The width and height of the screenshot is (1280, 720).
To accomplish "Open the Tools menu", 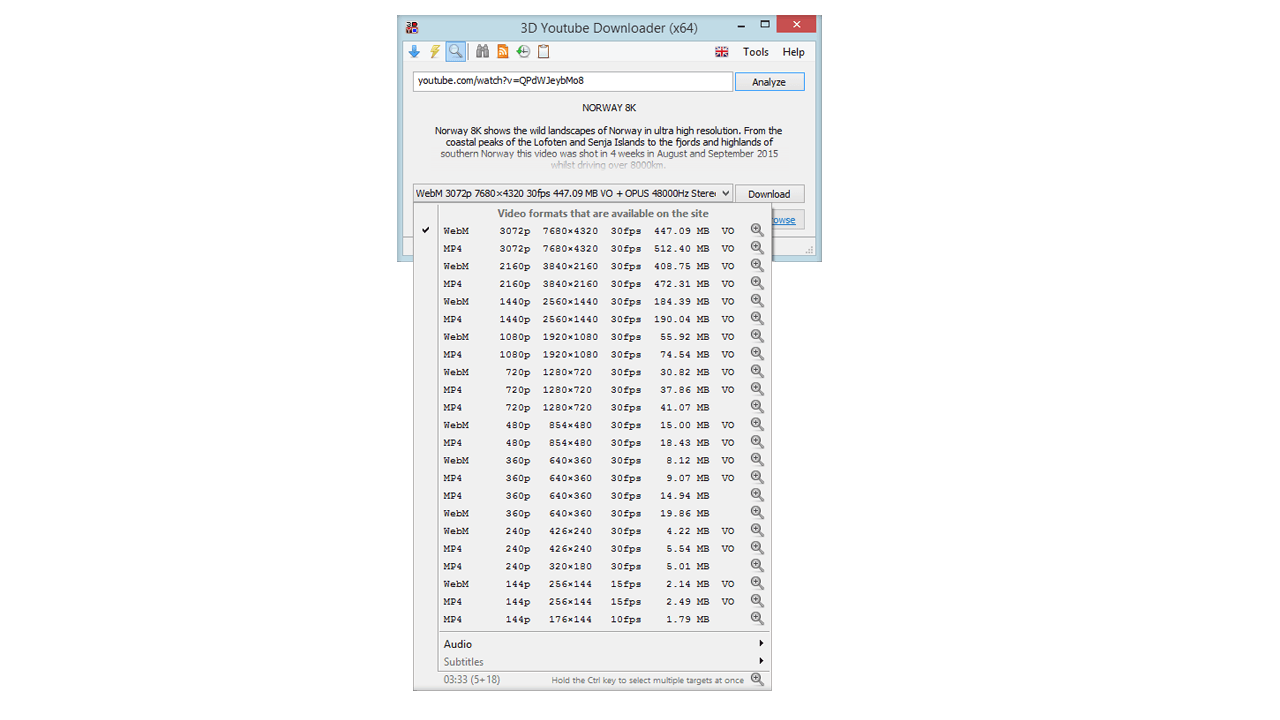I will tap(755, 51).
